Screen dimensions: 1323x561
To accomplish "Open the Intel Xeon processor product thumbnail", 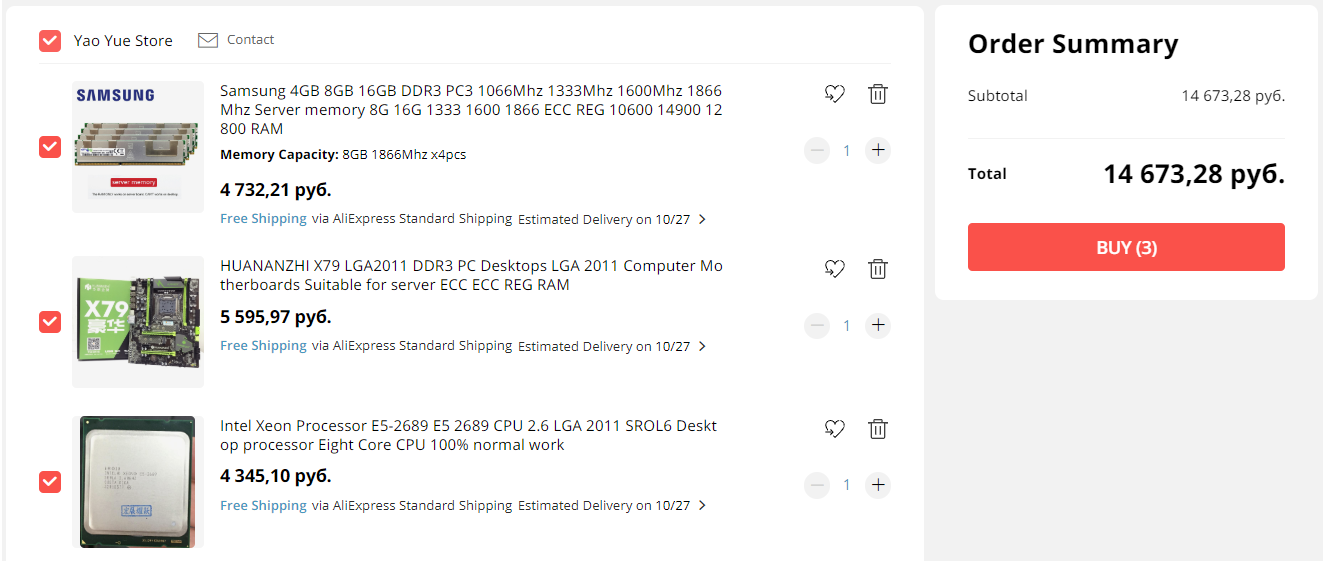I will (x=138, y=482).
